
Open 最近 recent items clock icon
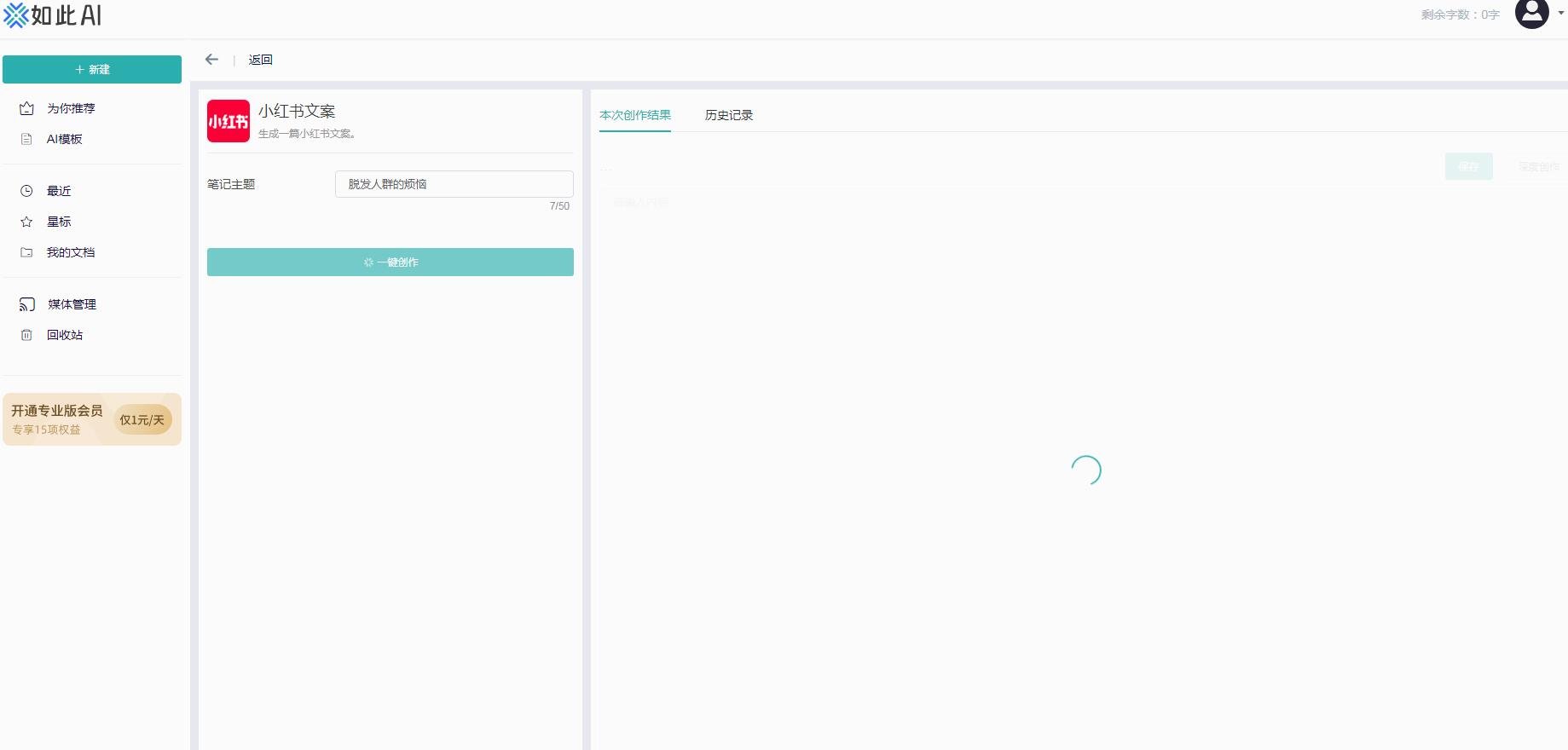[26, 191]
